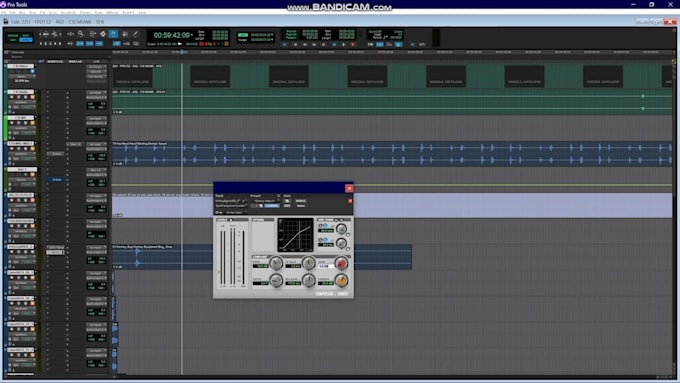Click the Fast Forward transport button
Viewport: 680px width, 383px height.
(x=314, y=44)
